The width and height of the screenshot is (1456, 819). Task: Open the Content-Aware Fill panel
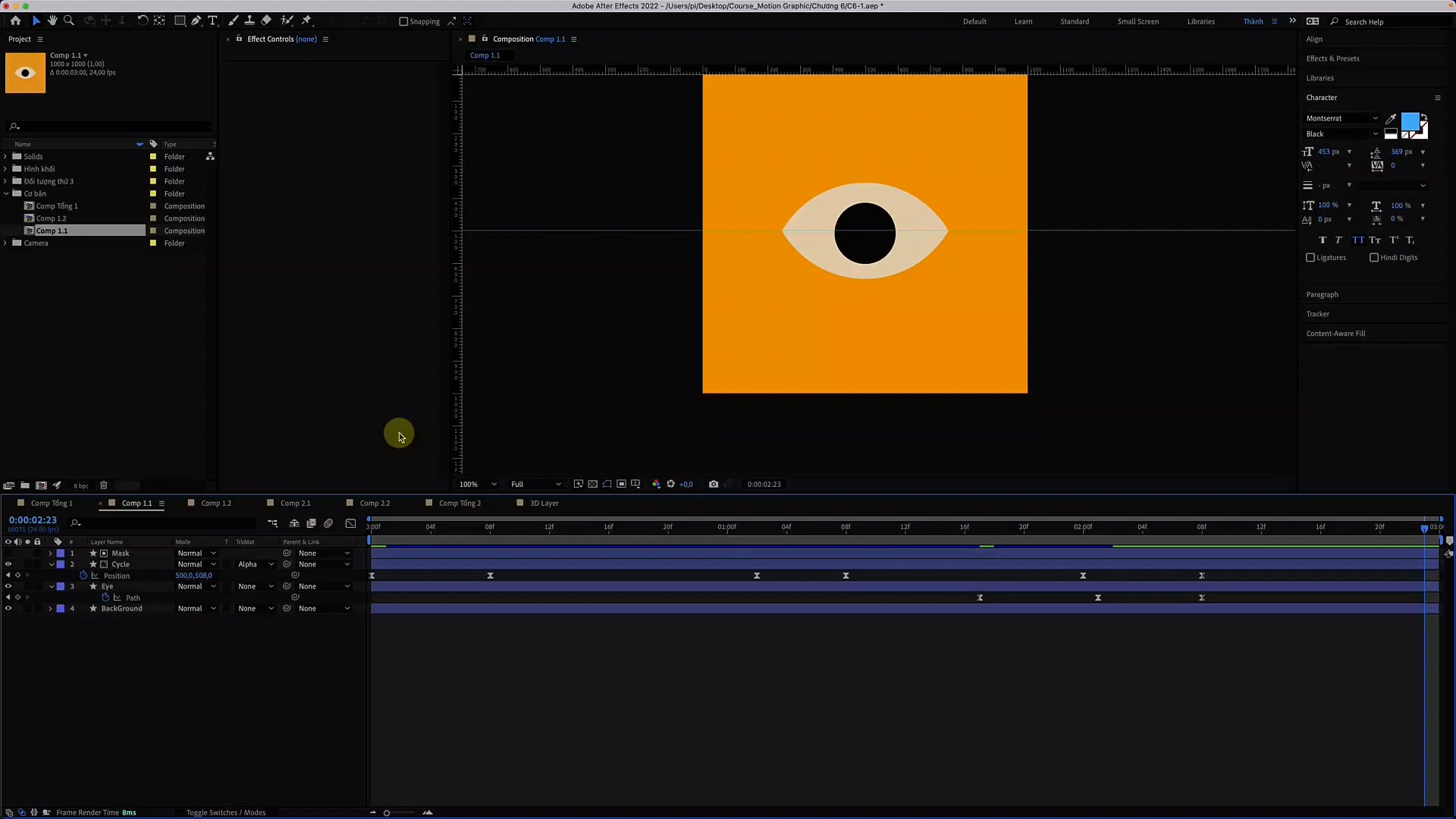pyautogui.click(x=1335, y=333)
